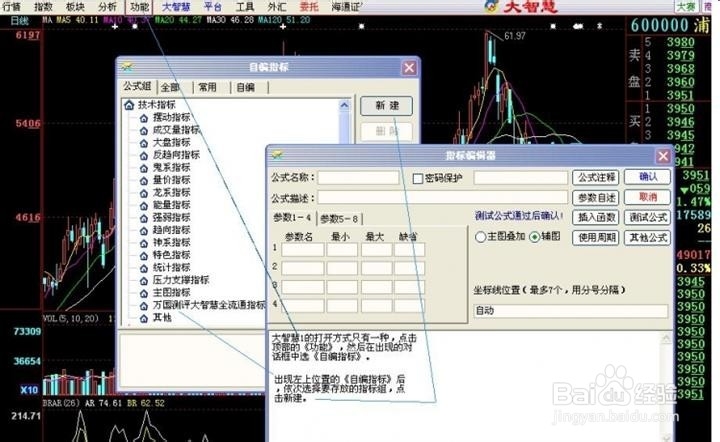Click the 大赛 button at top right
The image size is (720, 442).
click(x=686, y=6)
